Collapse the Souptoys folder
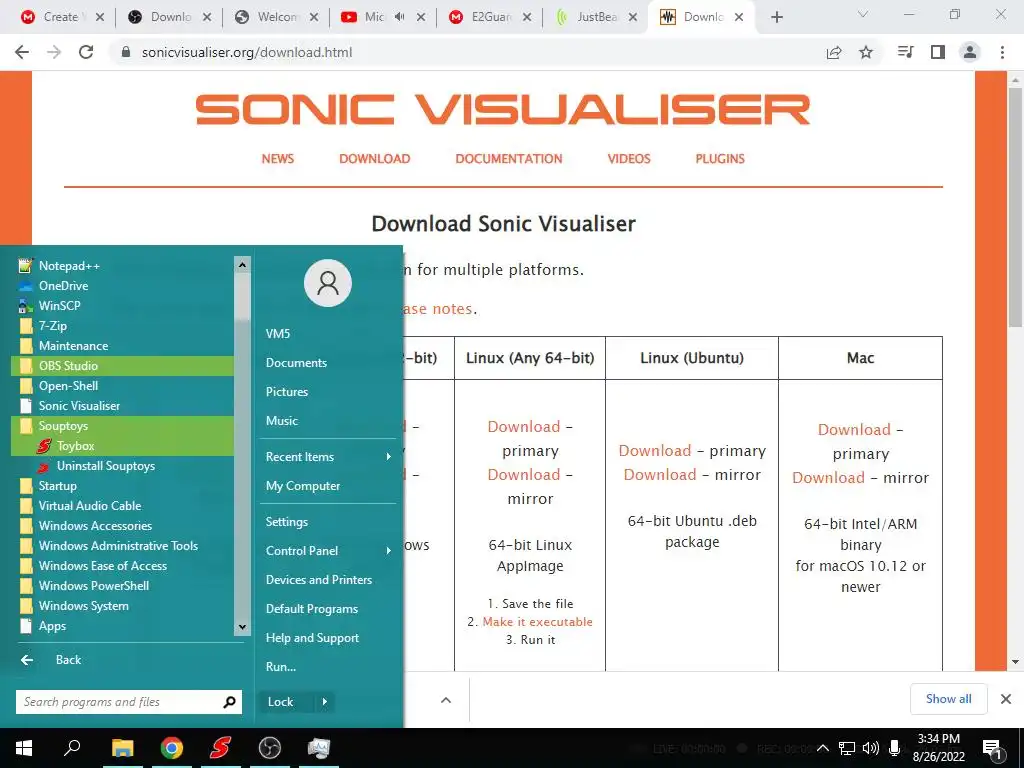The image size is (1024, 768). pyautogui.click(x=122, y=426)
